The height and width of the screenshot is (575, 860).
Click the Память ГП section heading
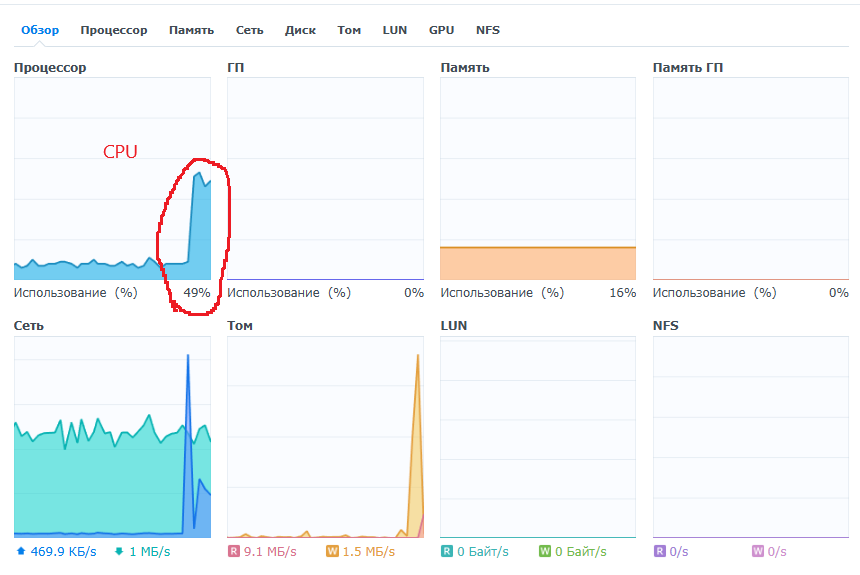click(688, 67)
